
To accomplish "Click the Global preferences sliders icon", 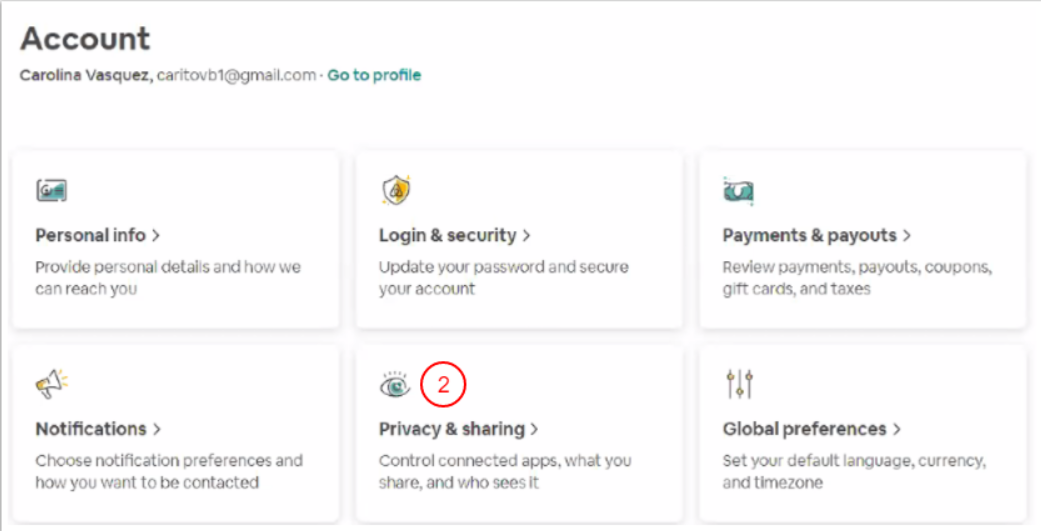I will click(739, 383).
